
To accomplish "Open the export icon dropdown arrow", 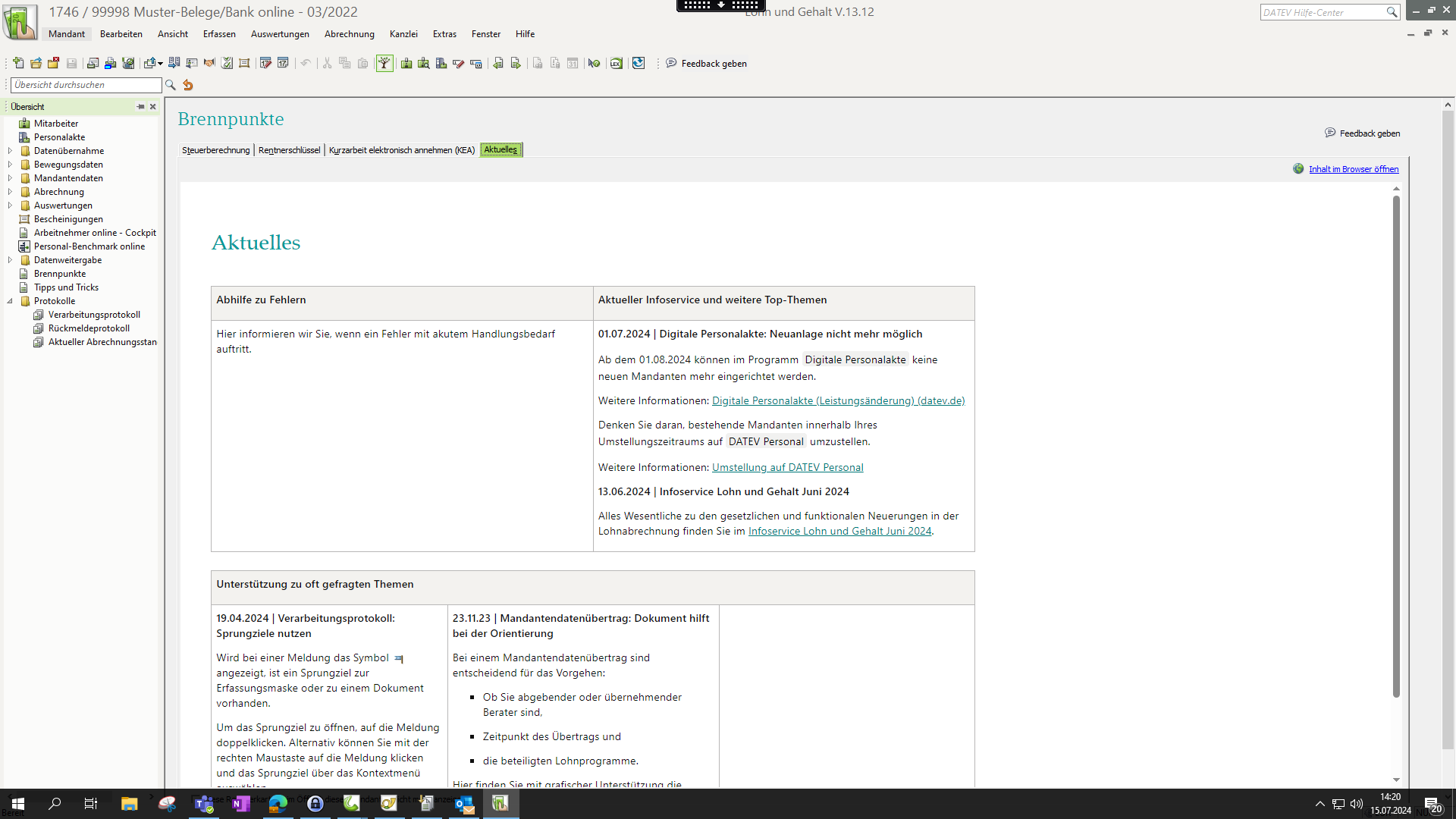I will [x=160, y=64].
